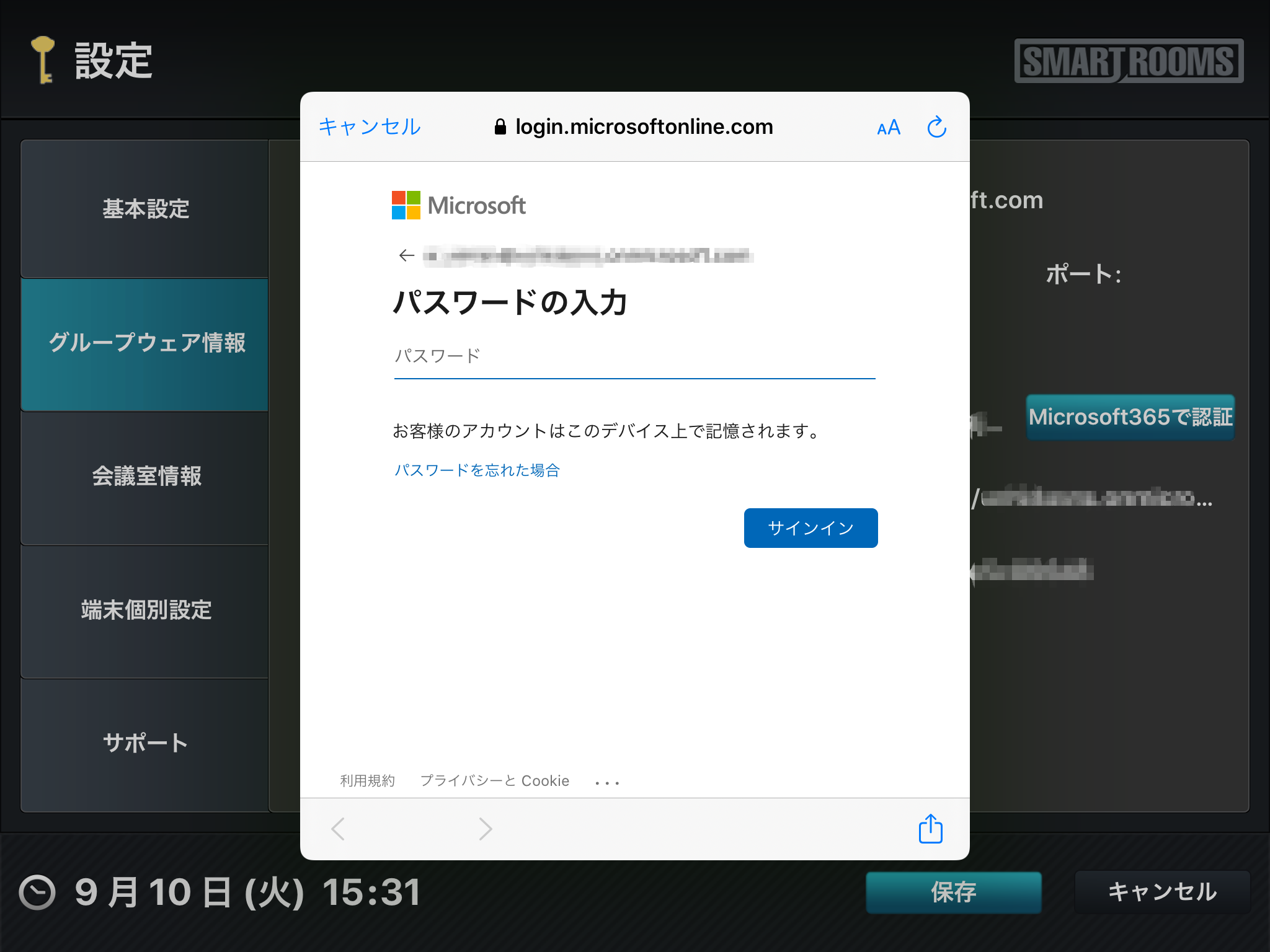Image resolution: width=1270 pixels, height=952 pixels.
Task: Click the browser back chevron
Action: [338, 829]
